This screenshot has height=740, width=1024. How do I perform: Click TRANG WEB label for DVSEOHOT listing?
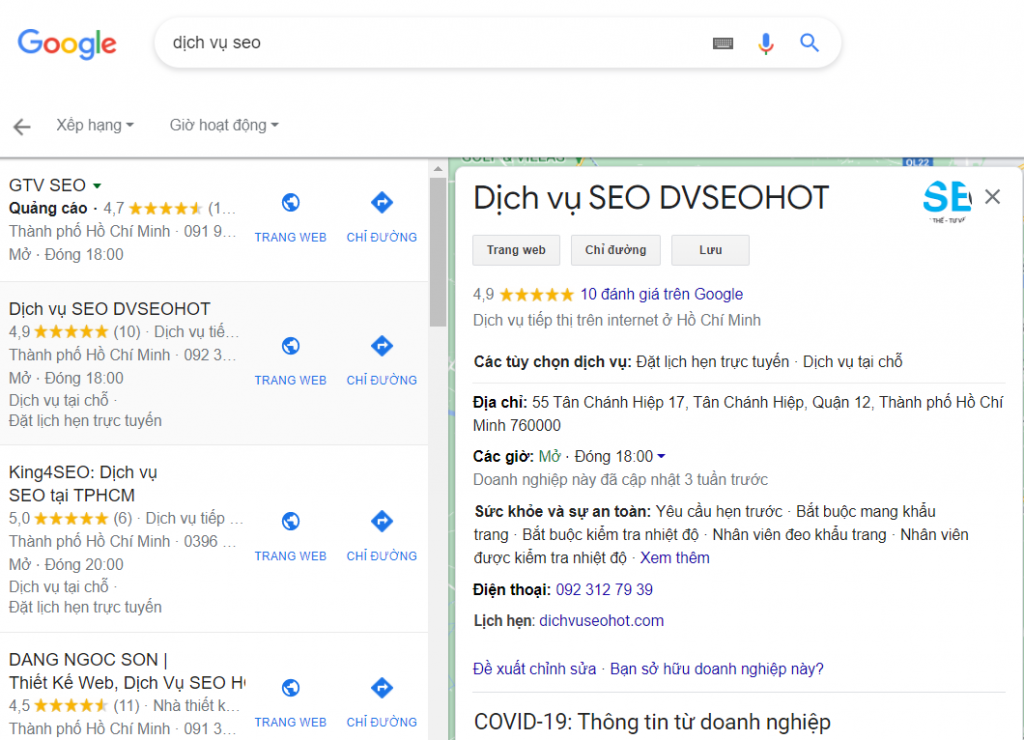291,381
